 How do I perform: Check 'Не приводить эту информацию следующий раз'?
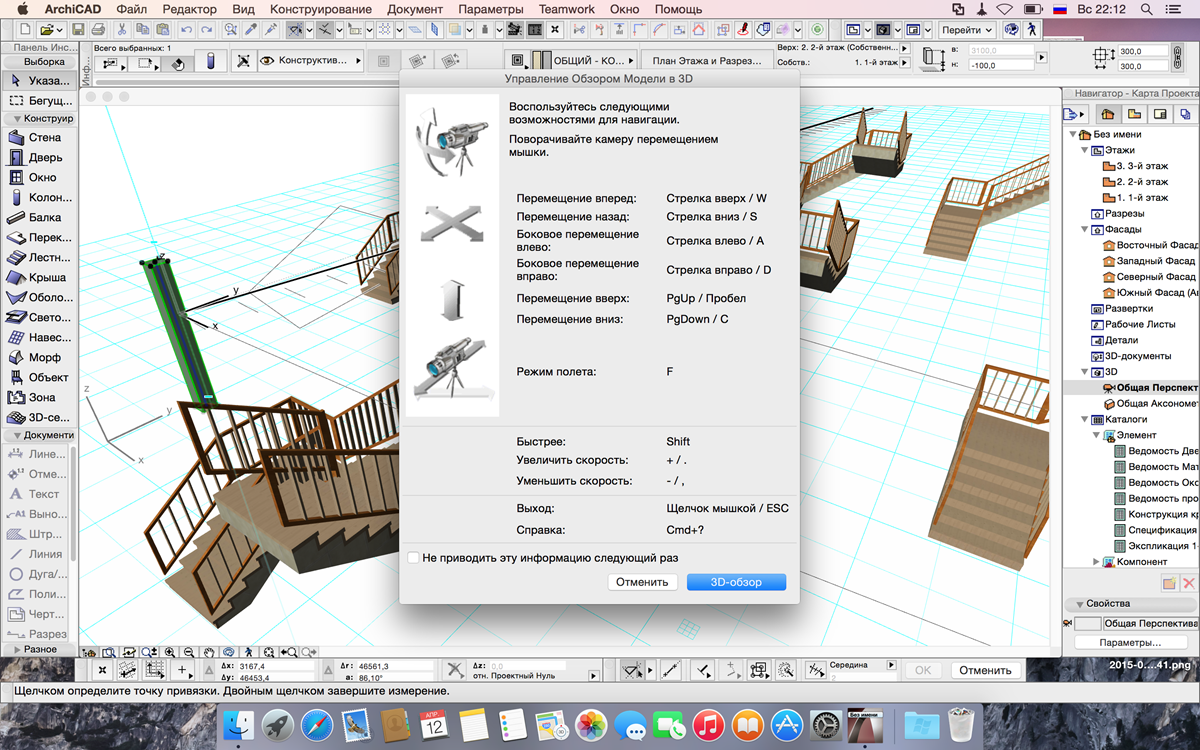(x=413, y=557)
